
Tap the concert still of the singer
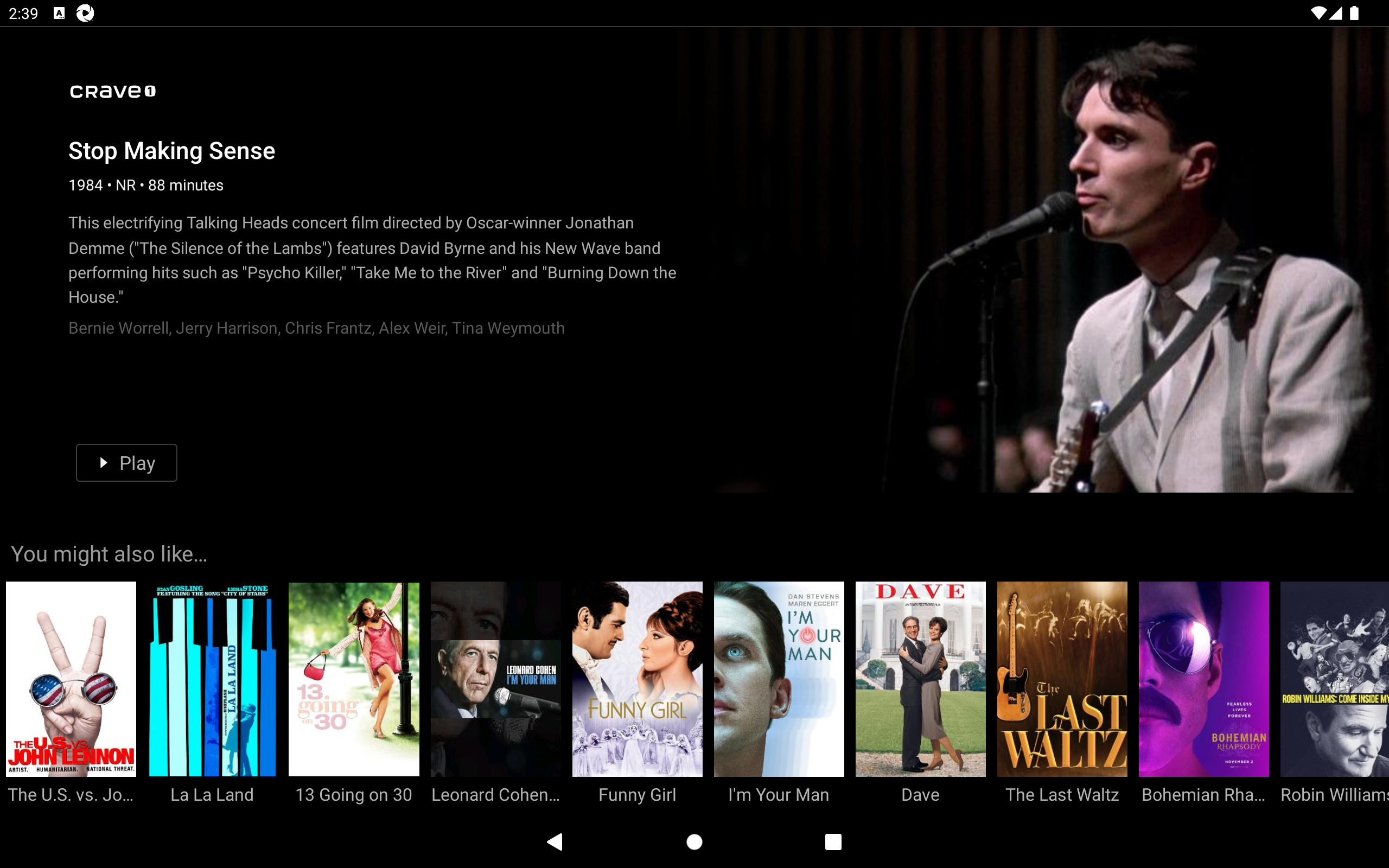(1033, 260)
